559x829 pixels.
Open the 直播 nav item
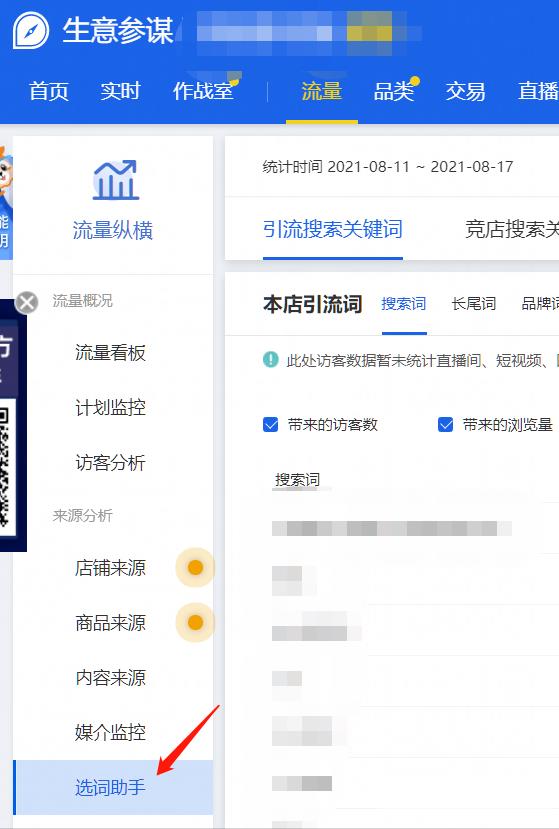pyautogui.click(x=538, y=91)
